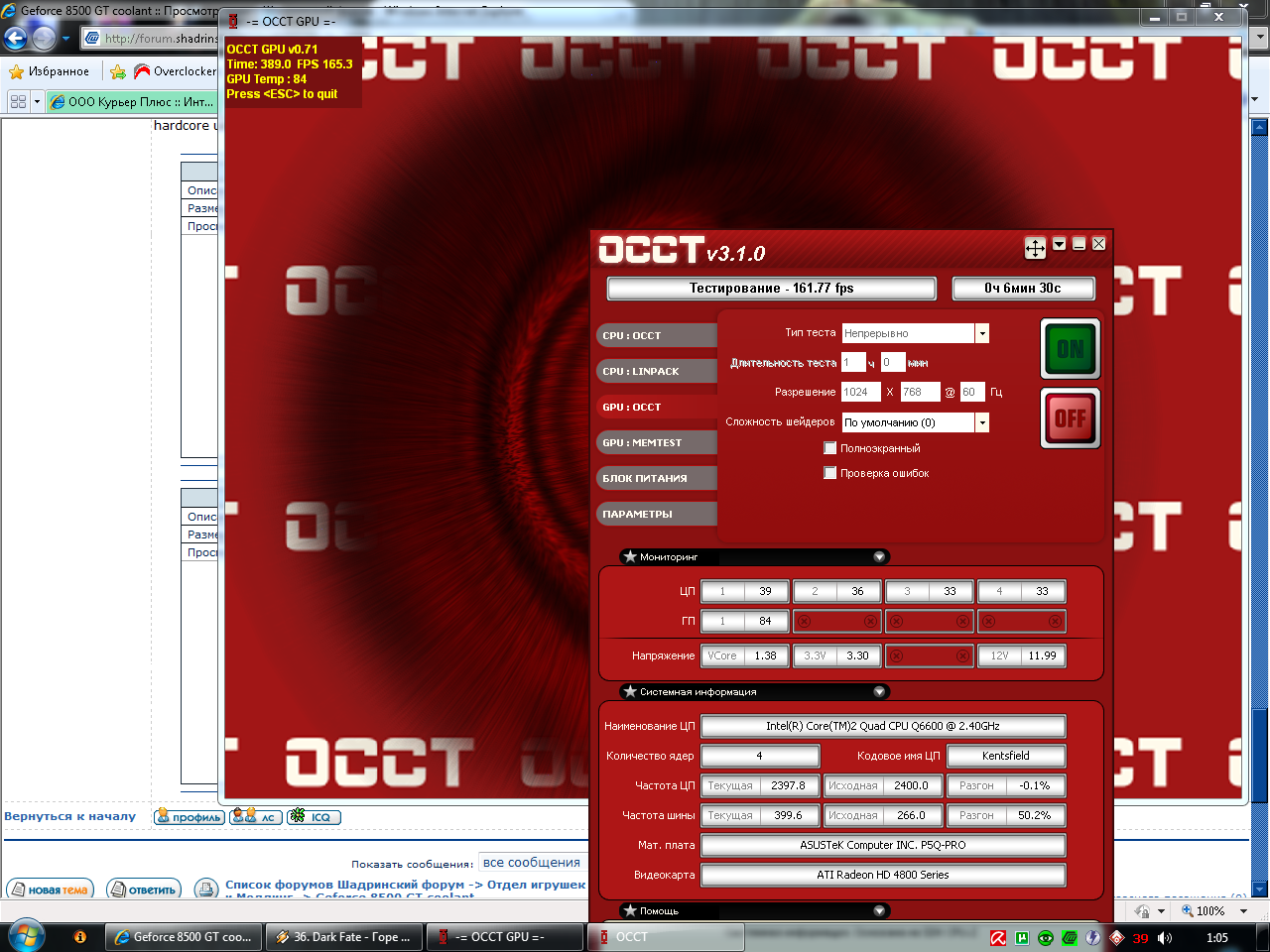Collapse the Помощь section arrow

coord(879,911)
